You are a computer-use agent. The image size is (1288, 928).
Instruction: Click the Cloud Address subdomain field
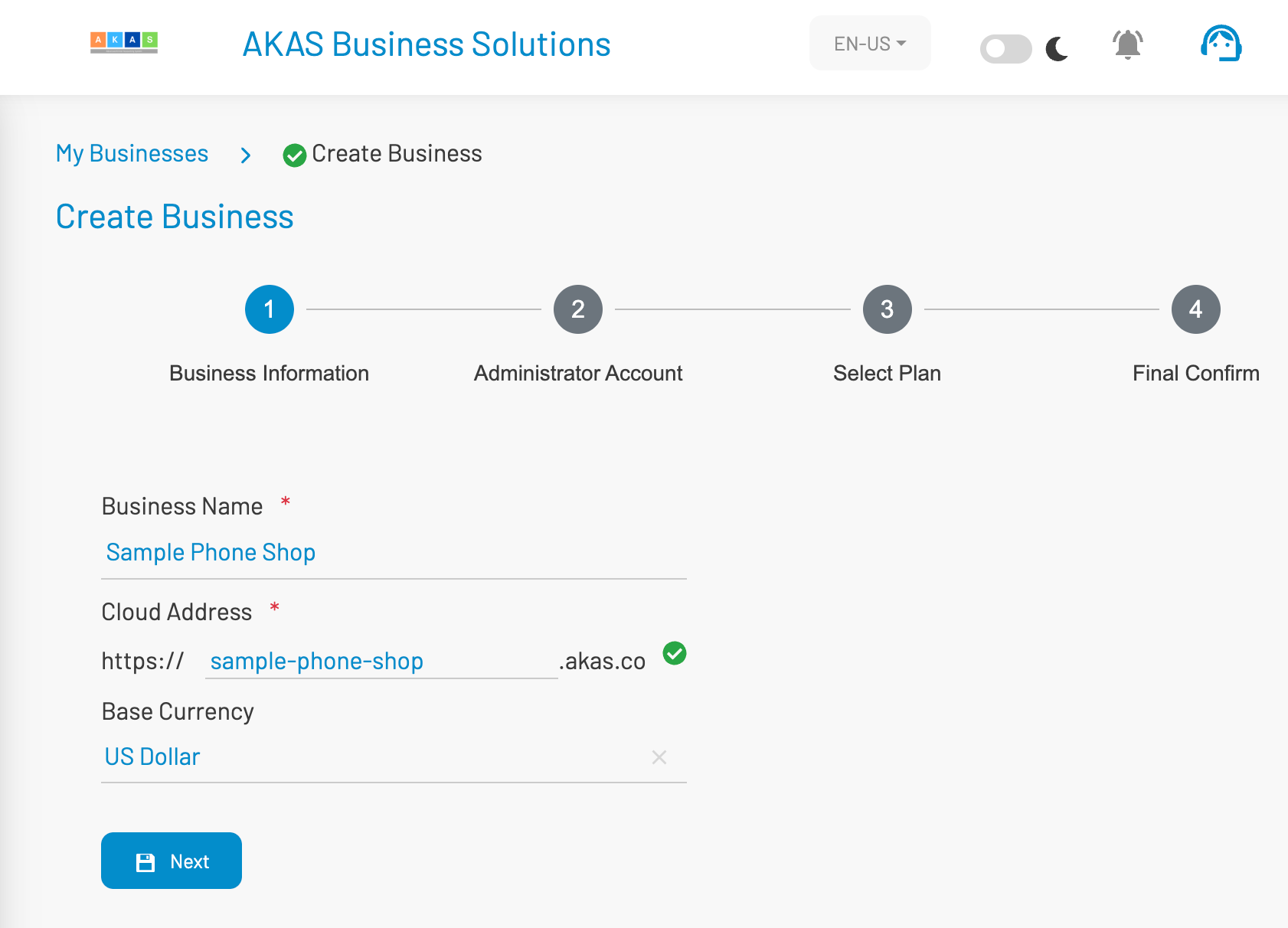381,662
